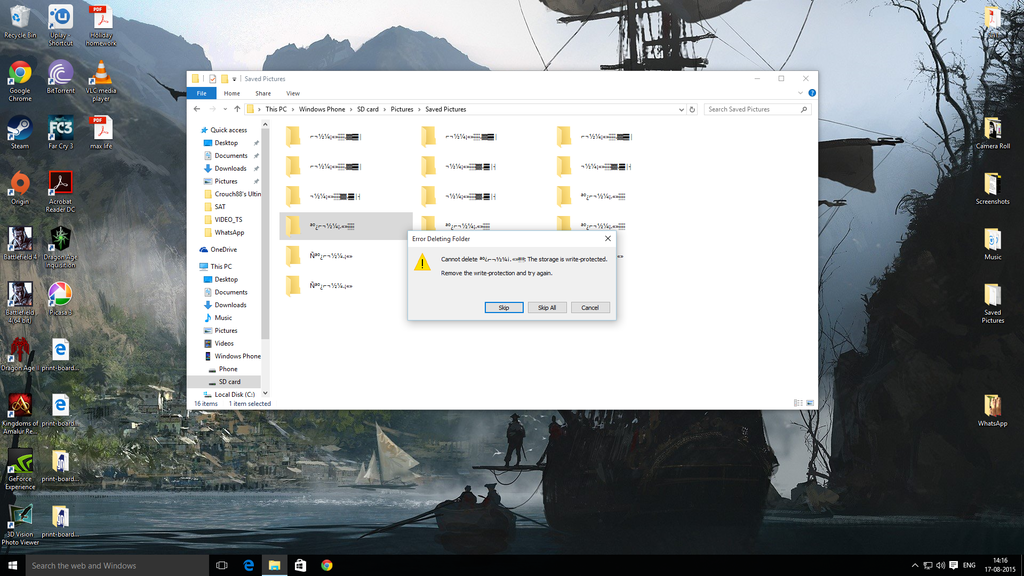This screenshot has height=576, width=1024.
Task: Select the Origin desktop icon
Action: 20,188
